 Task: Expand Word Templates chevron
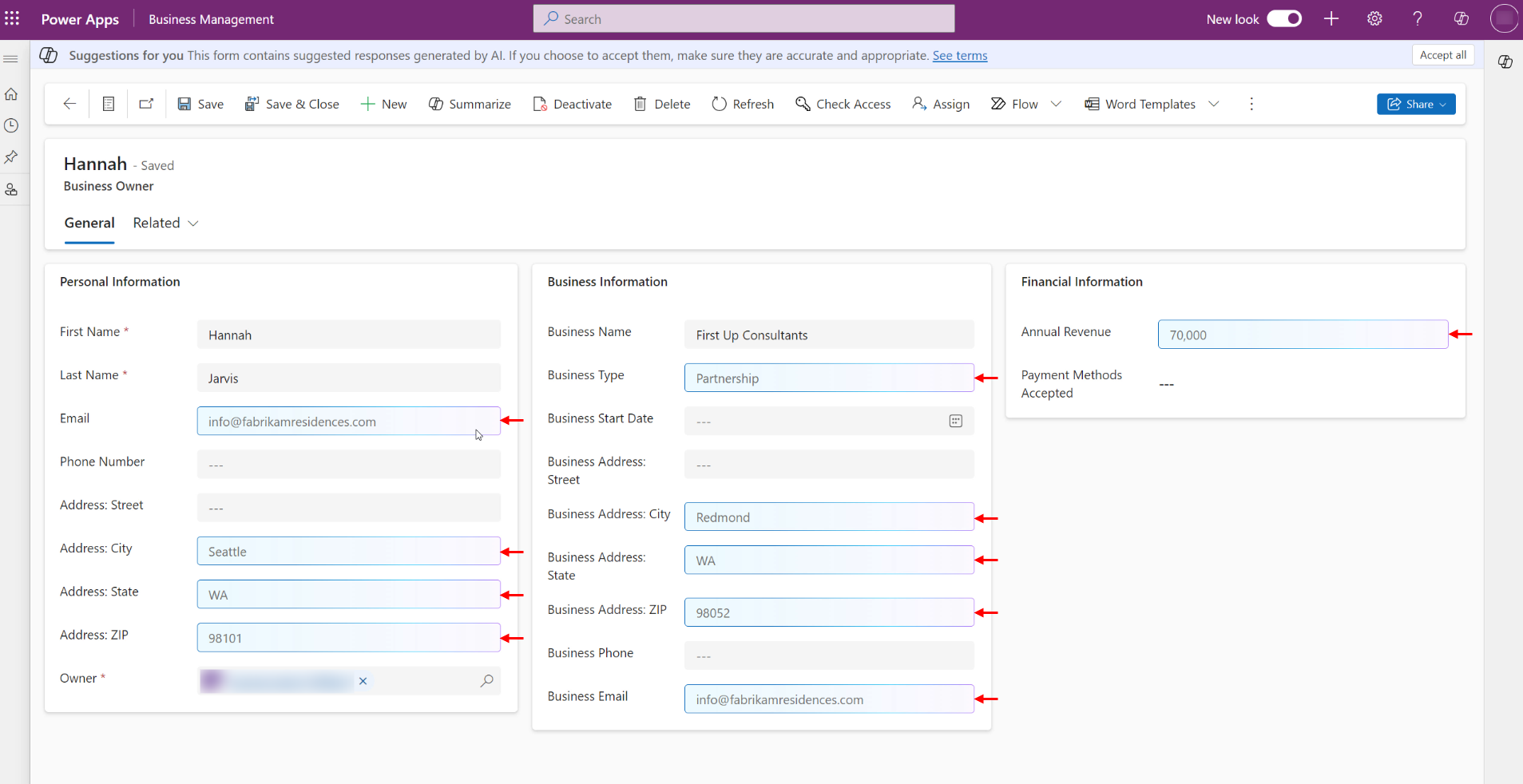(1213, 104)
